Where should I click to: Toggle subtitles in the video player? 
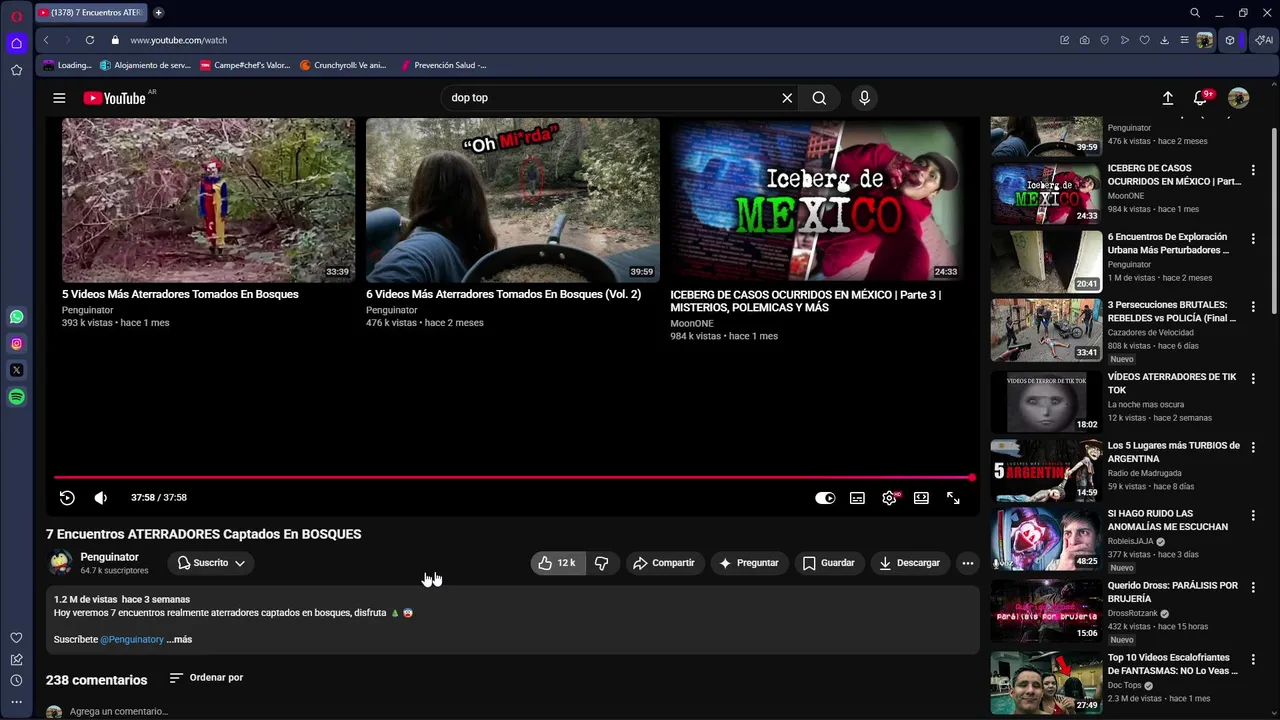(x=857, y=498)
